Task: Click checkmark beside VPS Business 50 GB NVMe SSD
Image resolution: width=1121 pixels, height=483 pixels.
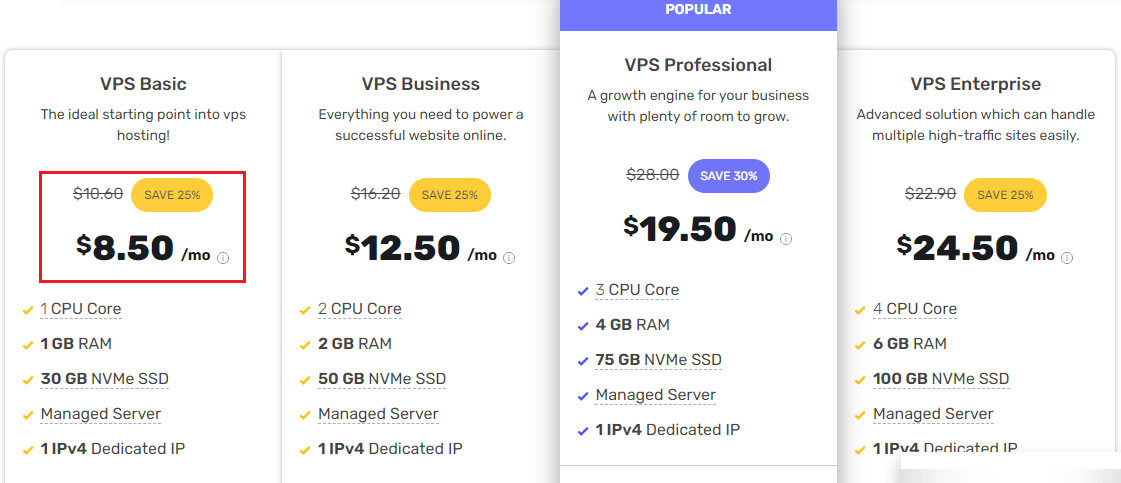Action: (x=305, y=380)
